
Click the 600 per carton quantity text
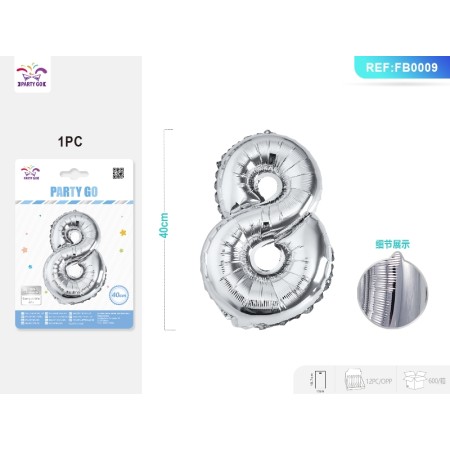(x=437, y=380)
